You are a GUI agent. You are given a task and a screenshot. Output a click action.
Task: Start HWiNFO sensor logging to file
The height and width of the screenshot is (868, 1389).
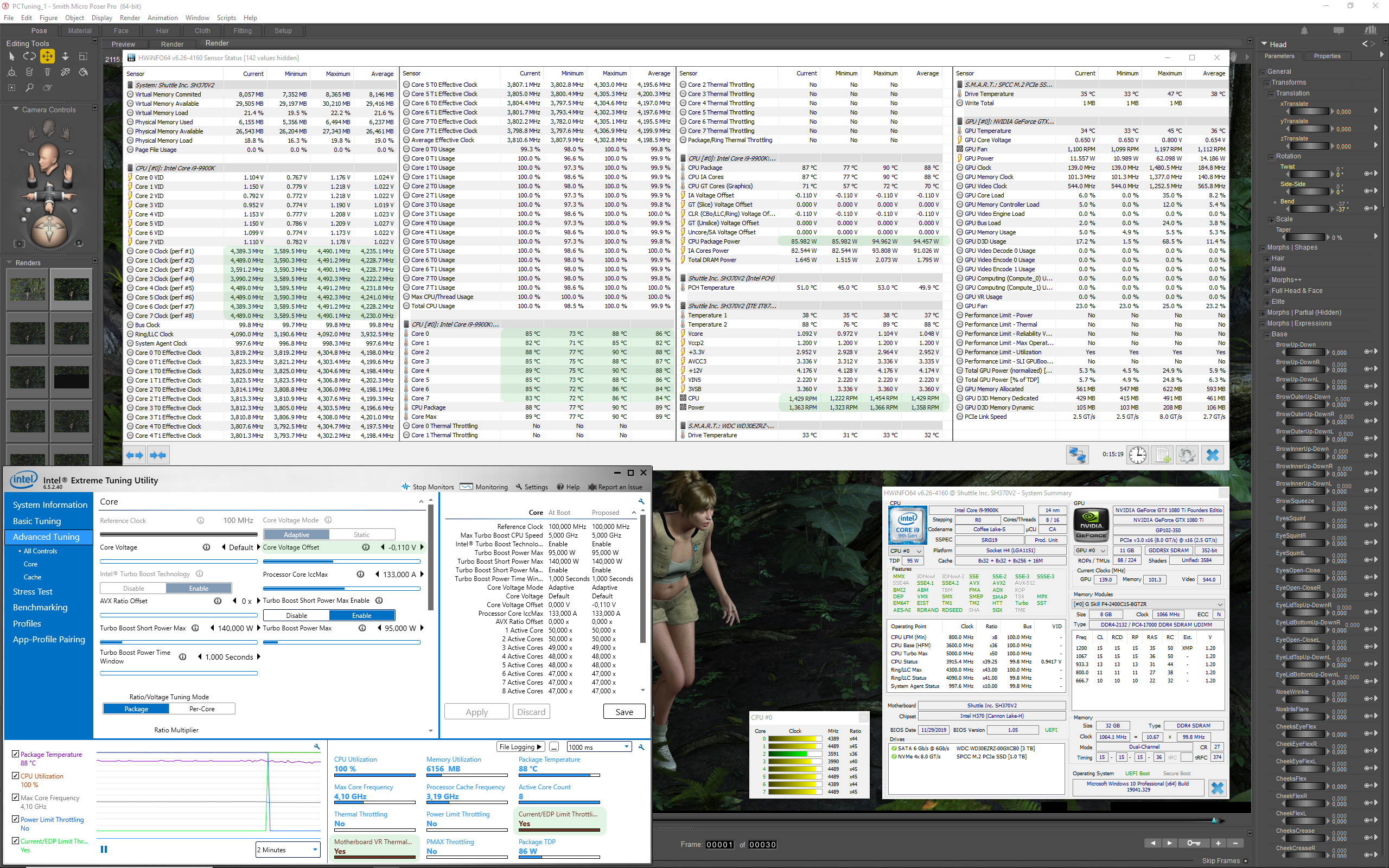[1163, 455]
